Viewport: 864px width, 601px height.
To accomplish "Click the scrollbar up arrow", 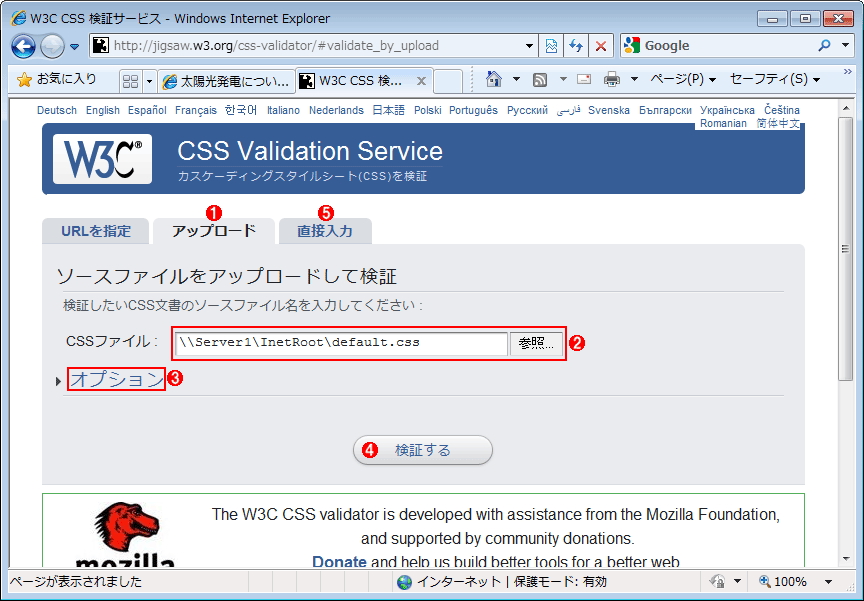I will pos(845,109).
